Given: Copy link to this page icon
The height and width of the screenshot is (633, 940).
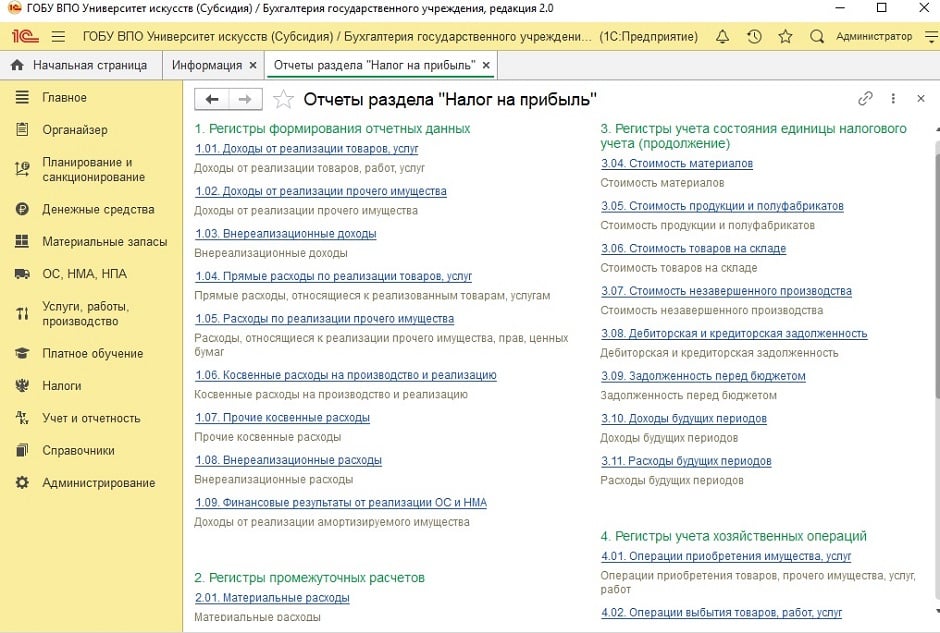Looking at the screenshot, I should [866, 99].
